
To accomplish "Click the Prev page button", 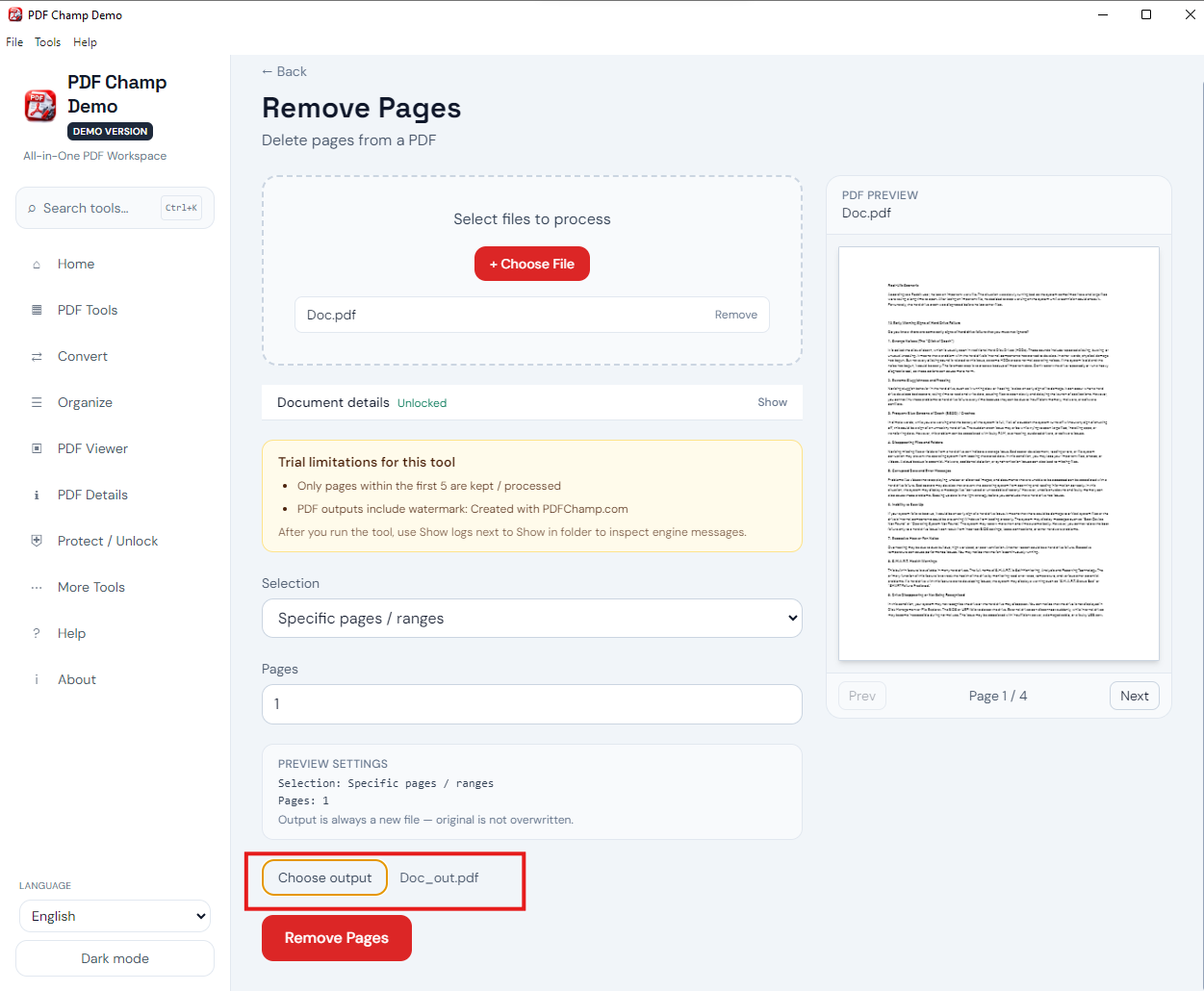I will pyautogui.click(x=862, y=696).
